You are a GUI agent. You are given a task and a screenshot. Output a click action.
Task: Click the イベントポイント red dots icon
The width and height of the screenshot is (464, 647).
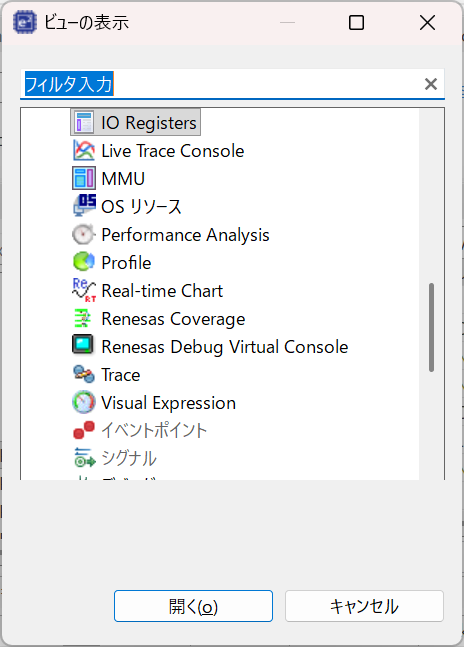tap(84, 430)
